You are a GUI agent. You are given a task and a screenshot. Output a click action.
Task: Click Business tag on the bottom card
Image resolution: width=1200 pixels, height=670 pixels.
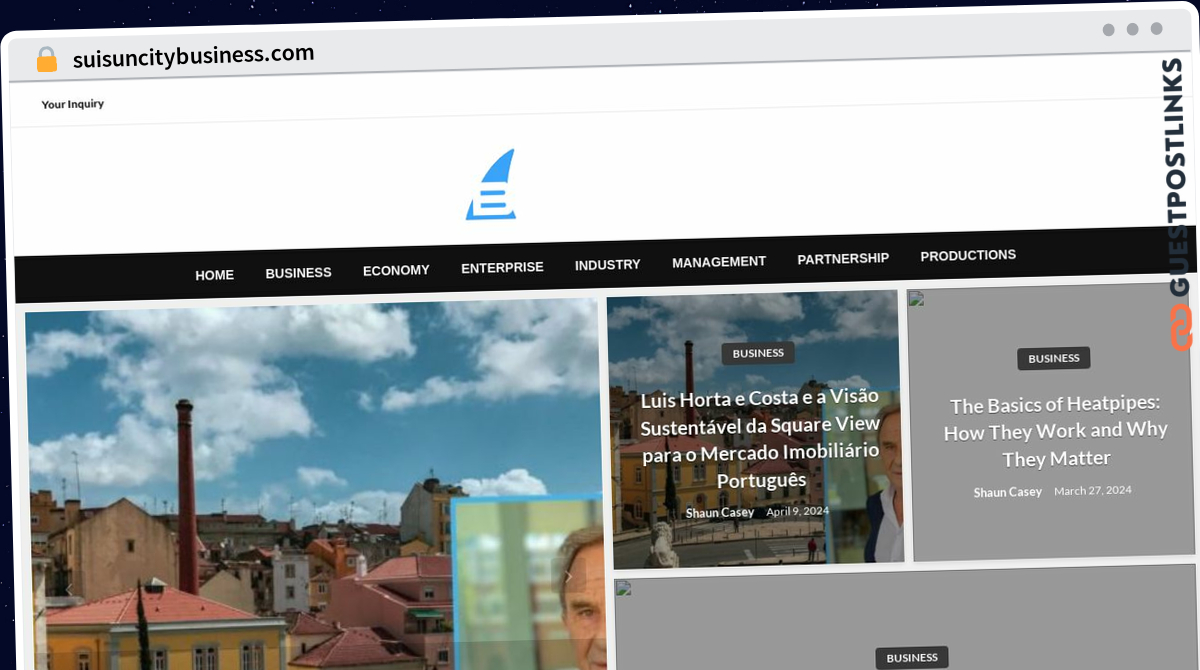912,658
